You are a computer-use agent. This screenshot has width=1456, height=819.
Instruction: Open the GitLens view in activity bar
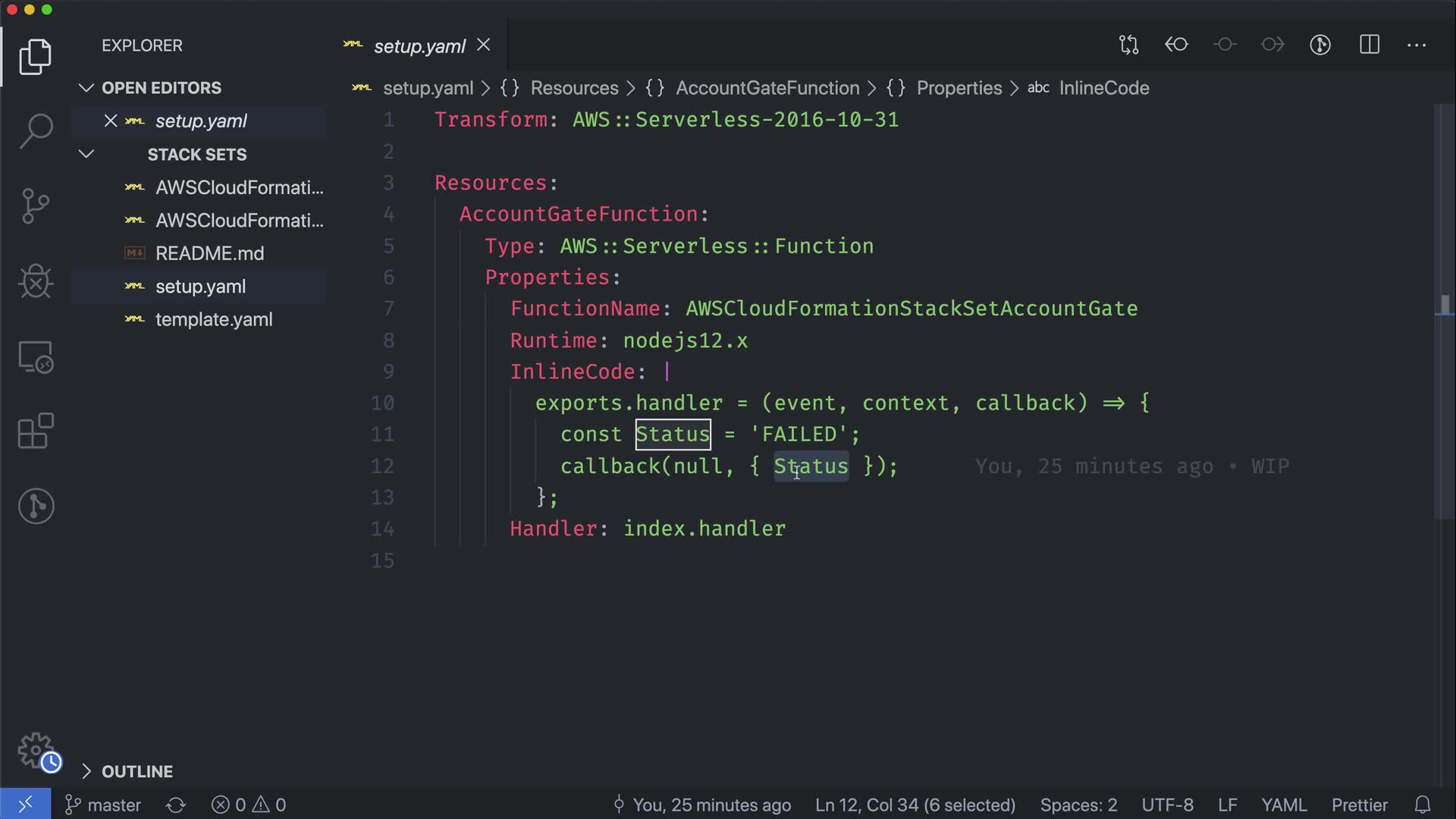[x=36, y=506]
